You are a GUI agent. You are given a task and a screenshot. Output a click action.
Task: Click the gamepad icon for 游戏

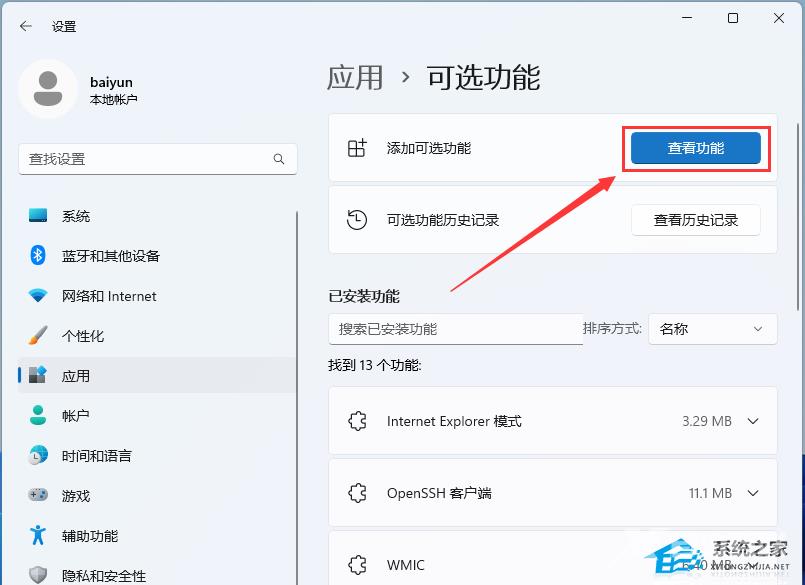38,495
